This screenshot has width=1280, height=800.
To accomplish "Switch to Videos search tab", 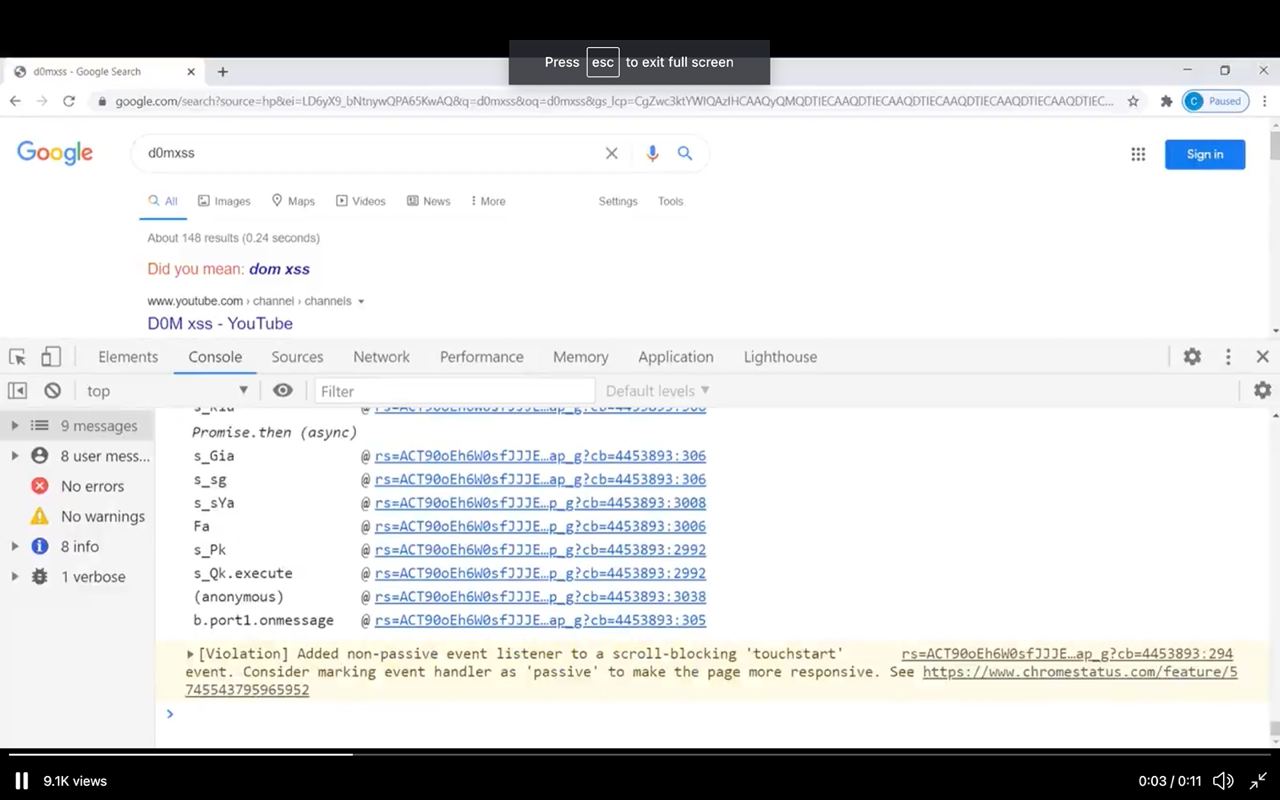I will [360, 201].
